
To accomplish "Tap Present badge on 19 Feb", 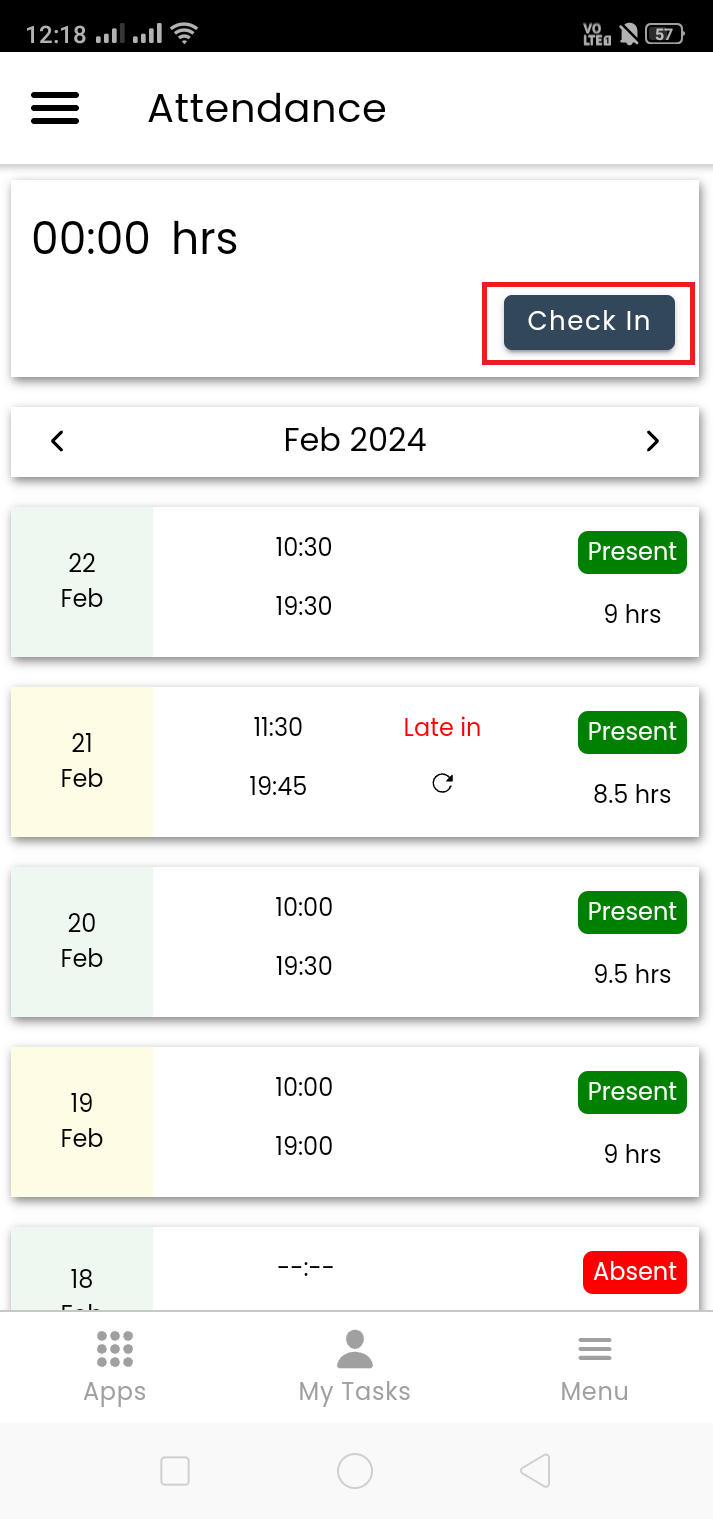I will tap(632, 1092).
